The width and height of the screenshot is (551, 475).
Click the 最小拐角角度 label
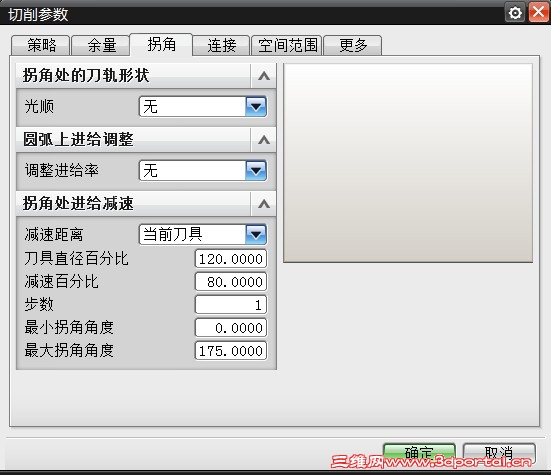pos(69,328)
